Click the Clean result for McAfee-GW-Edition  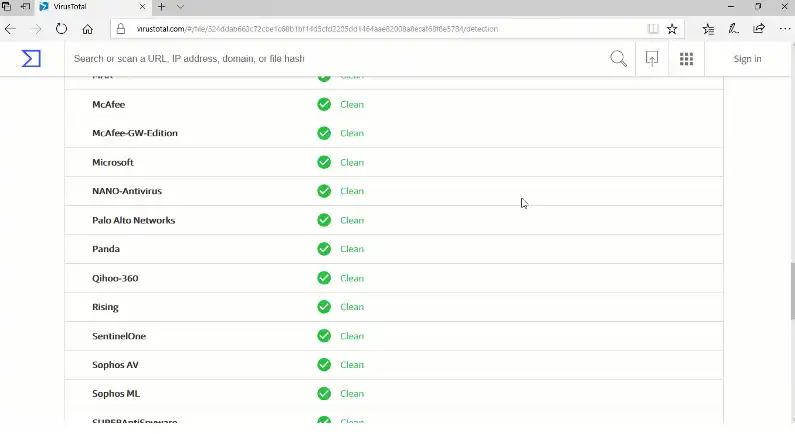pyautogui.click(x=352, y=133)
